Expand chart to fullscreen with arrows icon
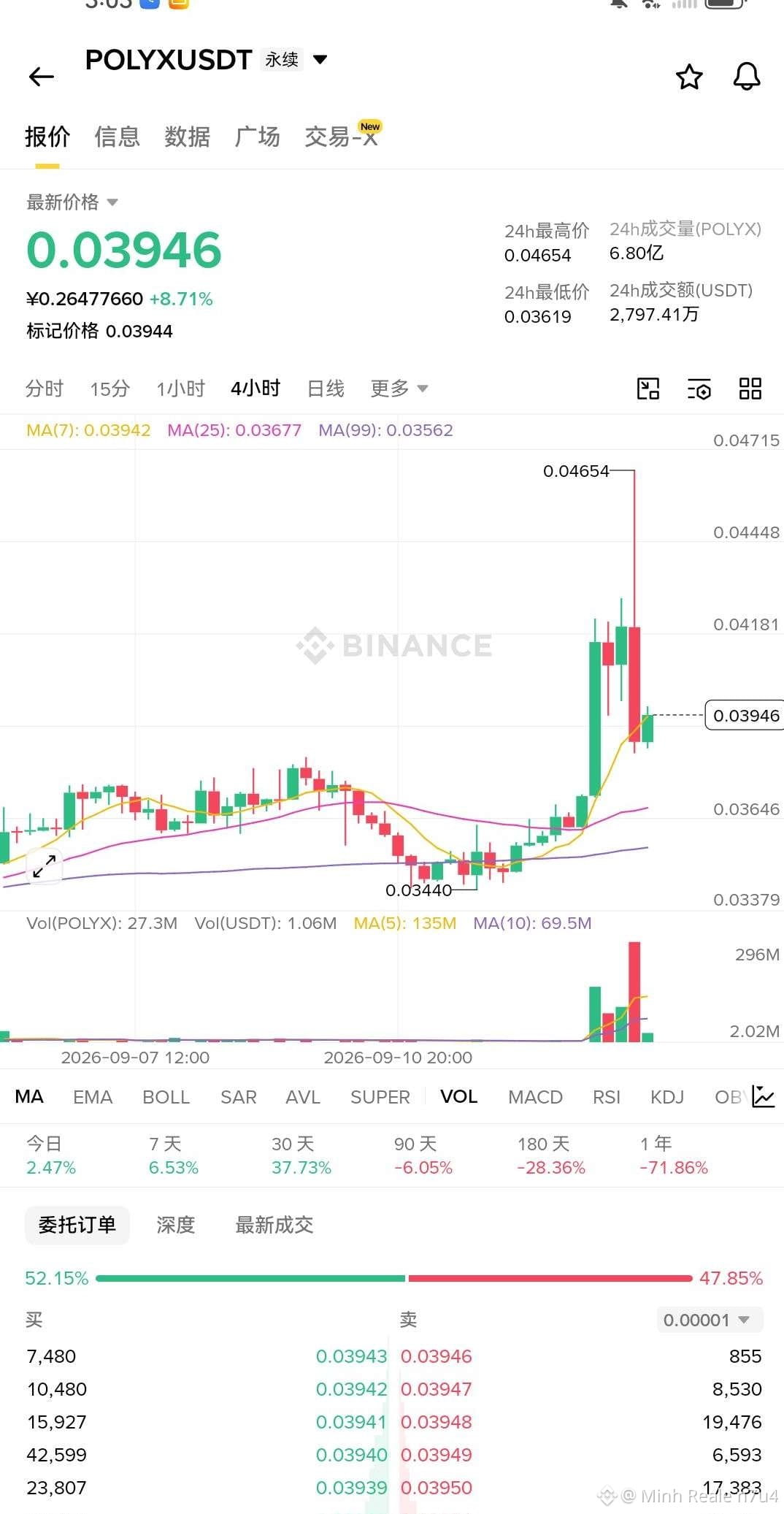The width and height of the screenshot is (784, 1514). [45, 866]
